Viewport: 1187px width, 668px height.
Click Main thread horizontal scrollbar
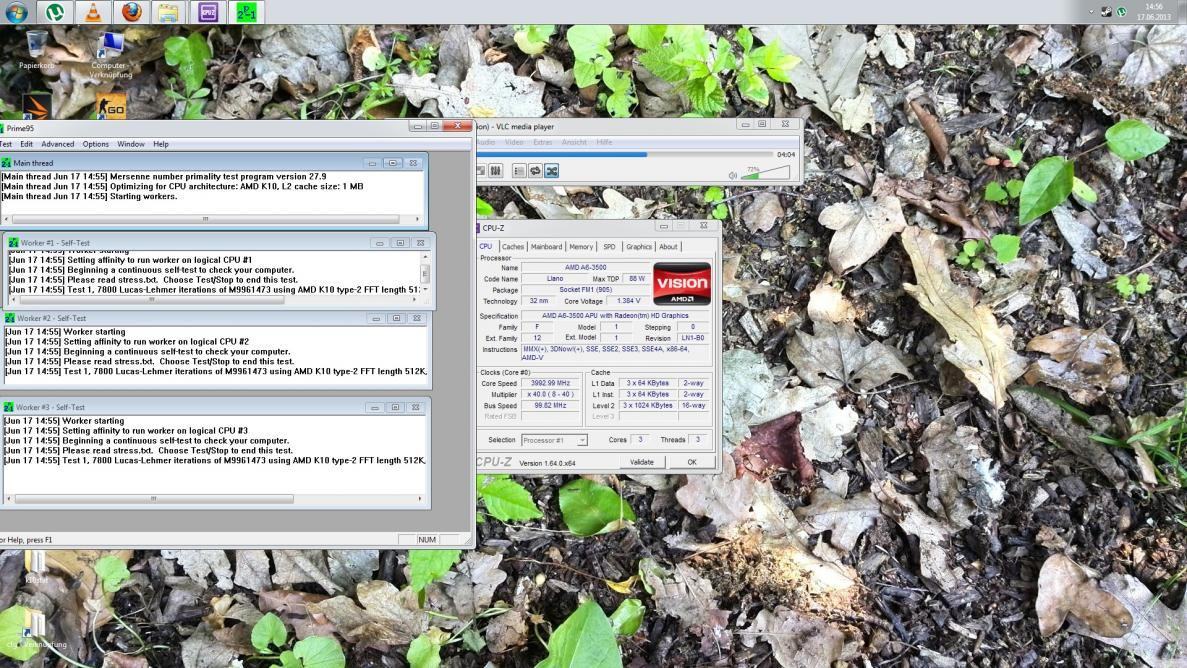[211, 219]
